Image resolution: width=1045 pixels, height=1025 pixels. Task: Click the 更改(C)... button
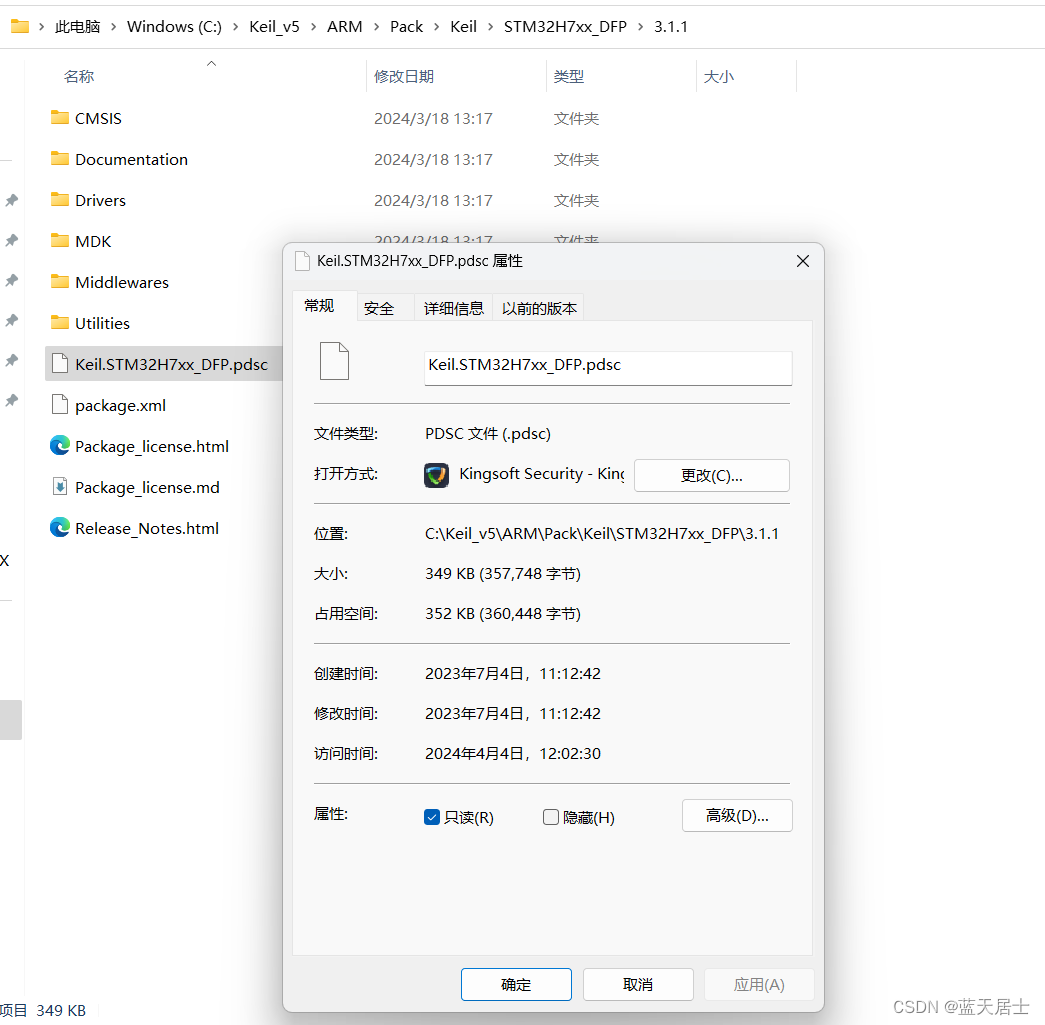(x=712, y=475)
